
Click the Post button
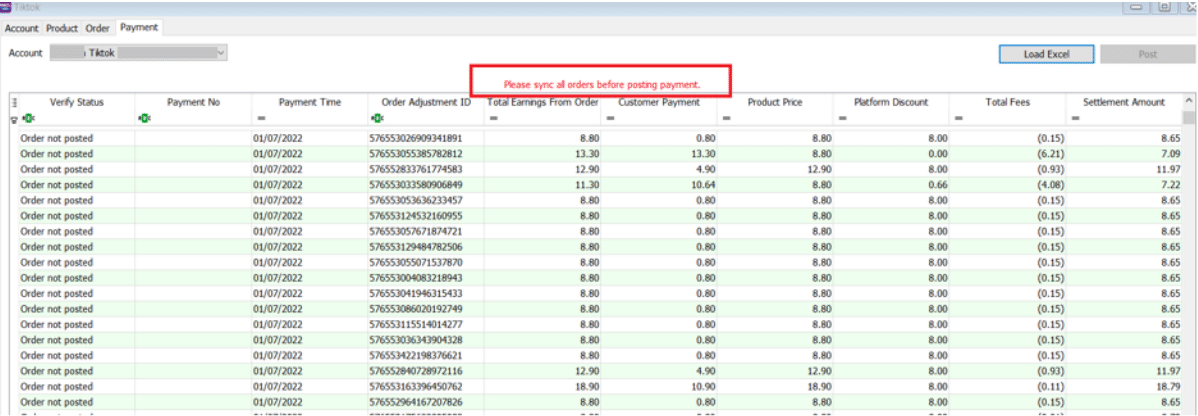(1147, 54)
